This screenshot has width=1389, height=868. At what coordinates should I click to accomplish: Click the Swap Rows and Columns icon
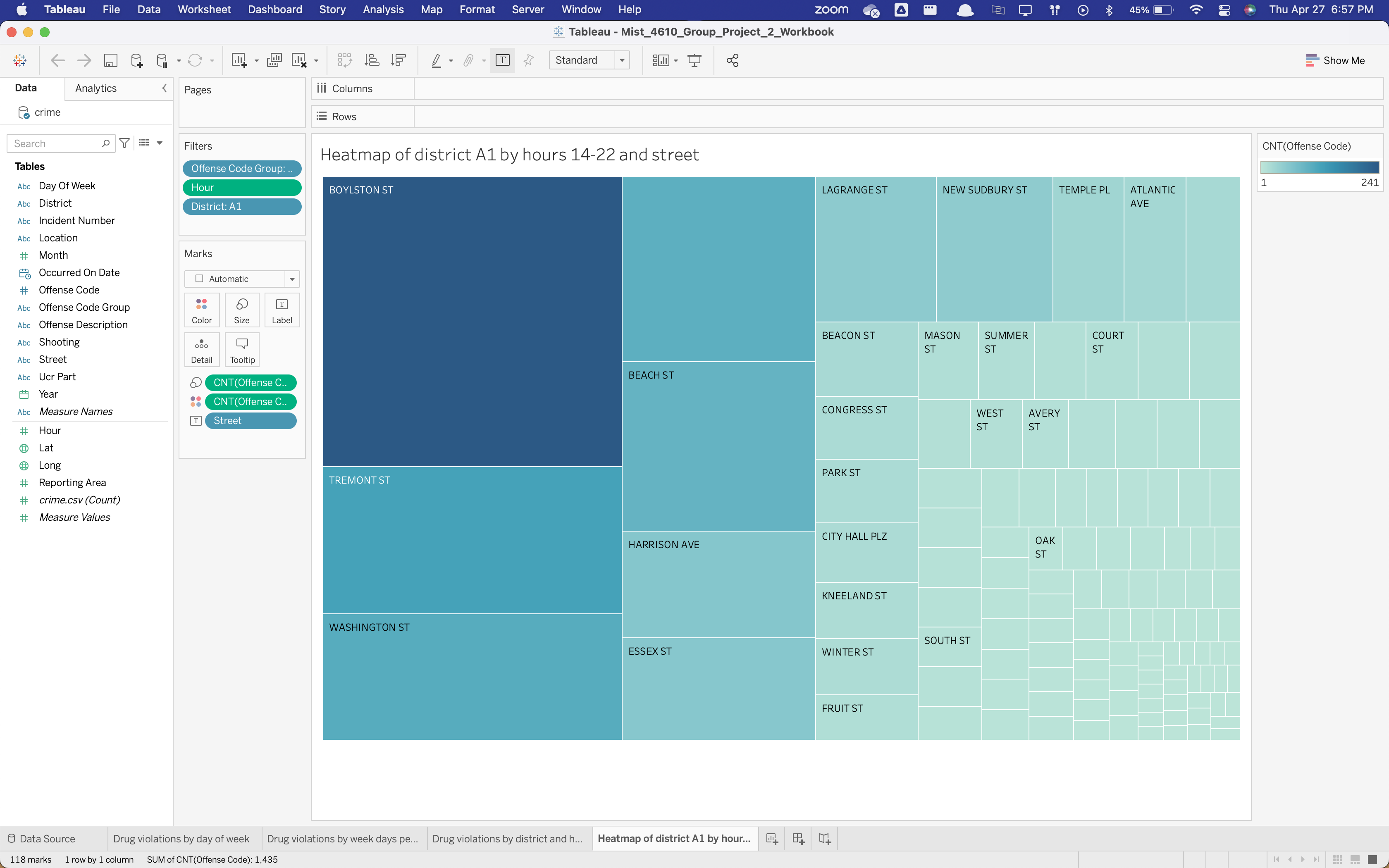344,60
